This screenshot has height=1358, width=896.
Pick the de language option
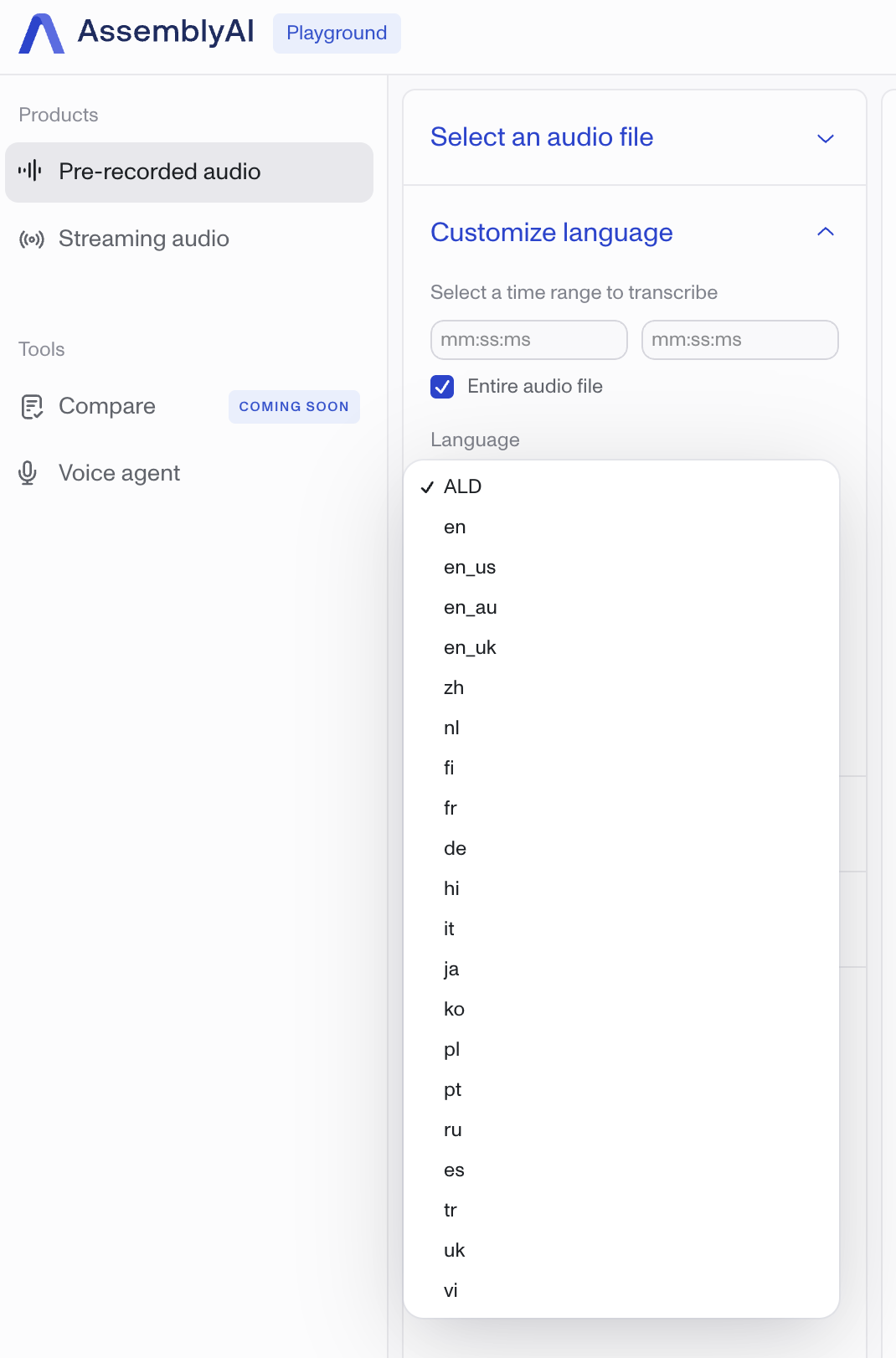point(455,848)
